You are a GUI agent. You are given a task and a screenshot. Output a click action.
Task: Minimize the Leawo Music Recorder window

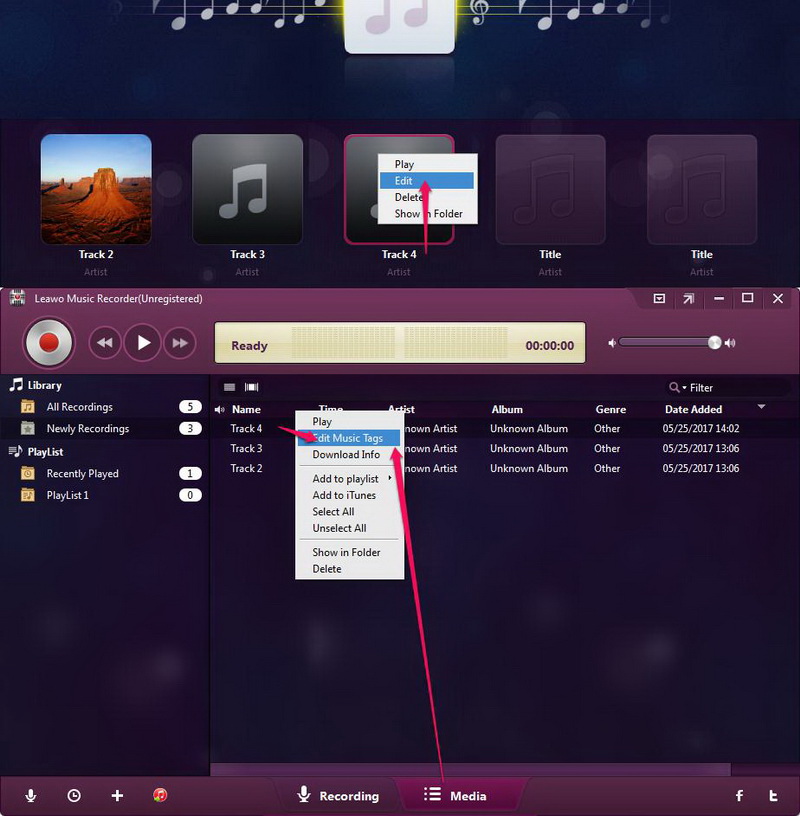(x=719, y=299)
